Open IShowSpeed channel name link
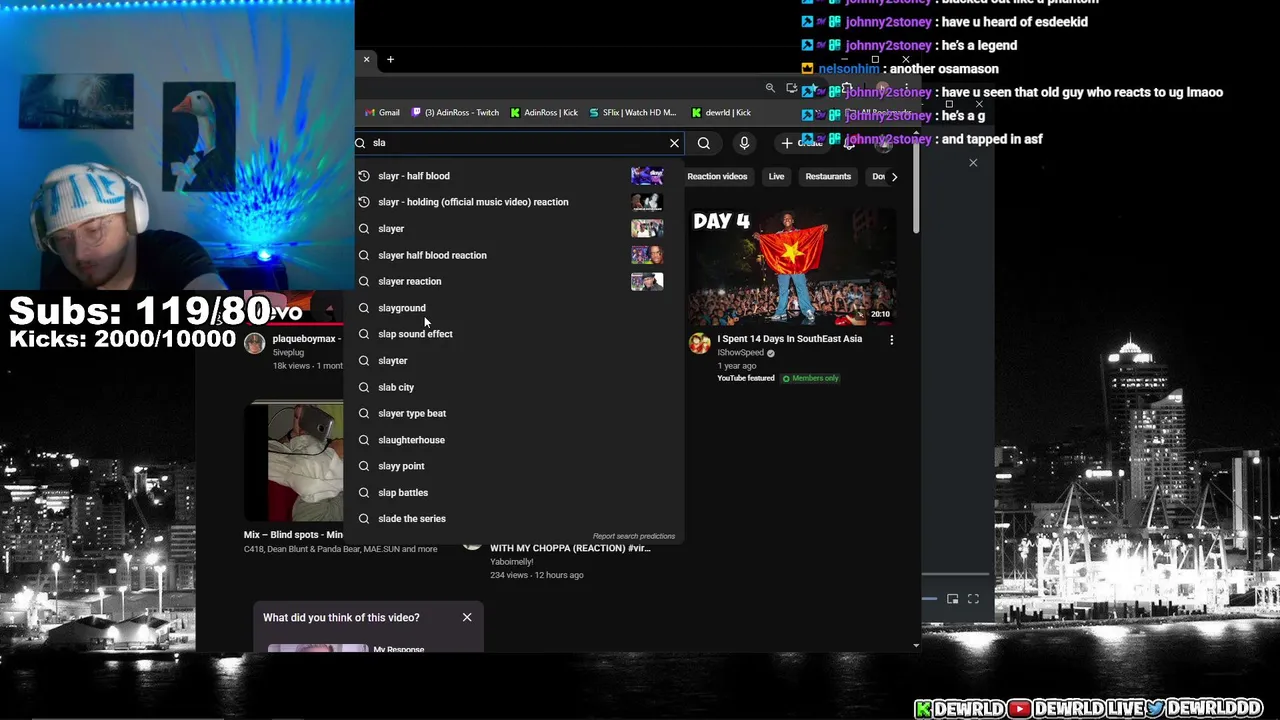 pos(740,353)
